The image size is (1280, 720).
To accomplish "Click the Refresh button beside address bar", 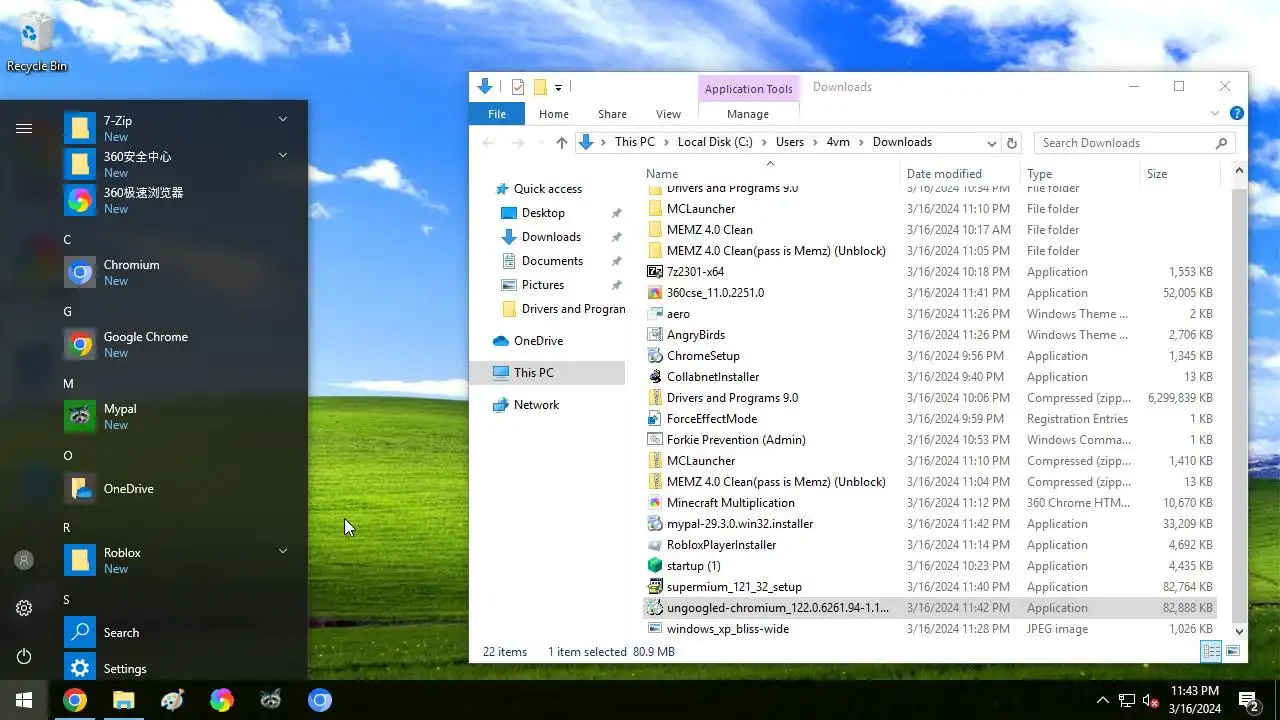I will pos(1012,143).
